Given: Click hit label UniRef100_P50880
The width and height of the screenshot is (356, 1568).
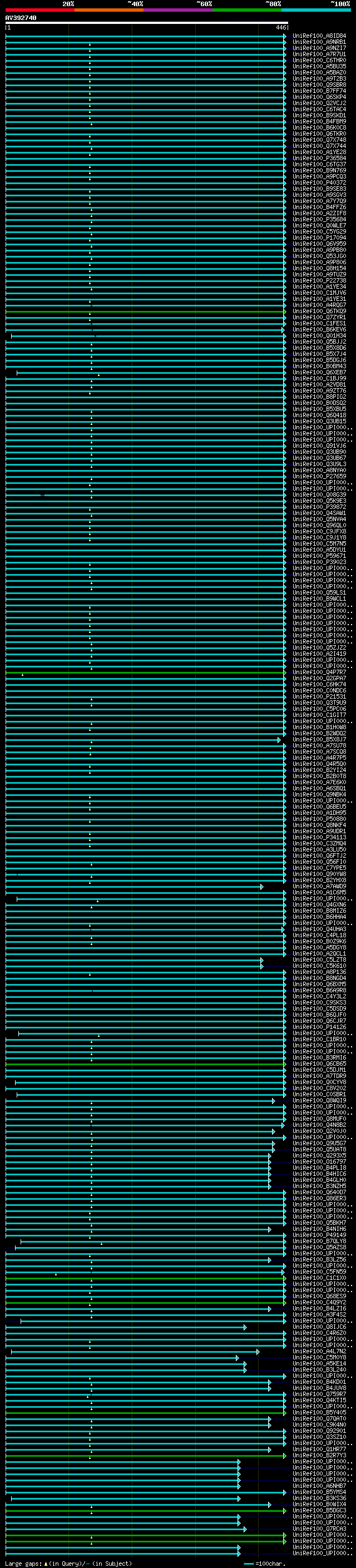Looking at the screenshot, I should point(319,819).
